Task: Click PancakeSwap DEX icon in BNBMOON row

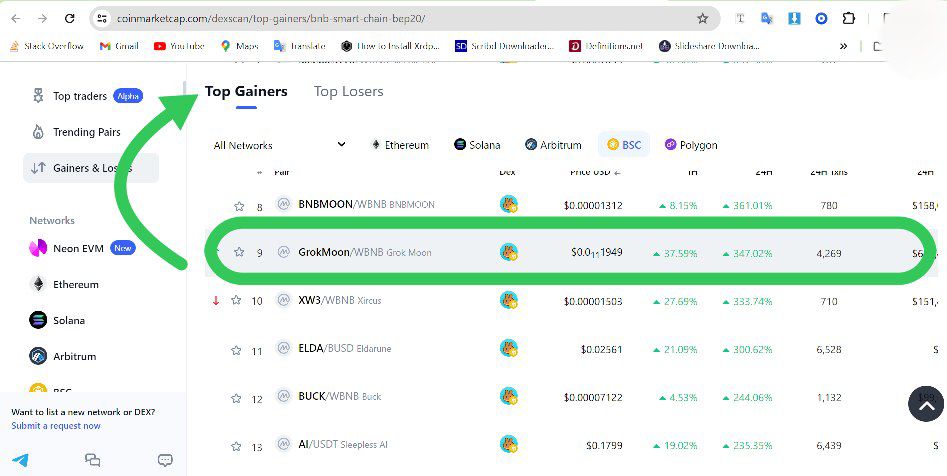Action: click(x=509, y=204)
